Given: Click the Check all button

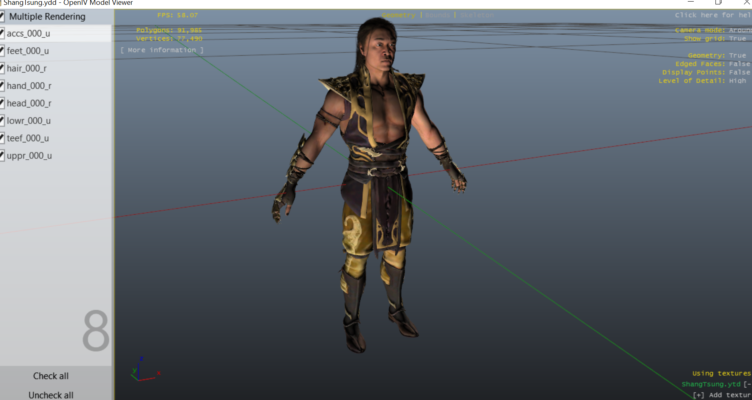Looking at the screenshot, I should (x=51, y=376).
